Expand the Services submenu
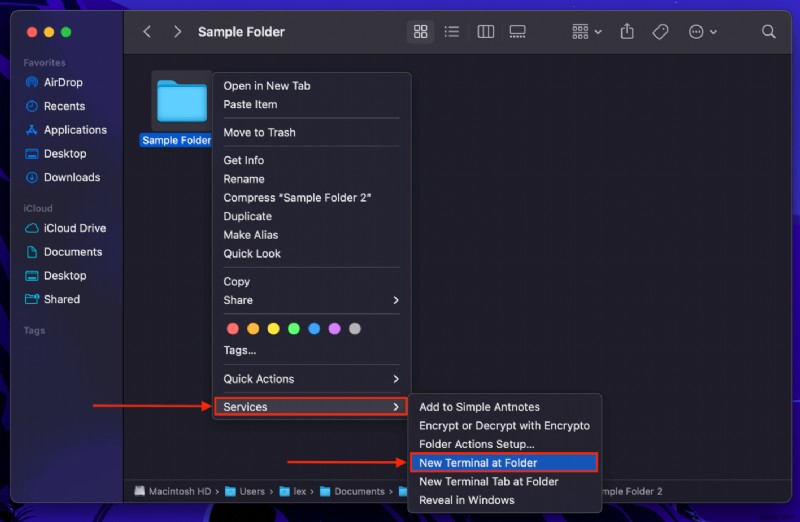800x522 pixels. (311, 407)
